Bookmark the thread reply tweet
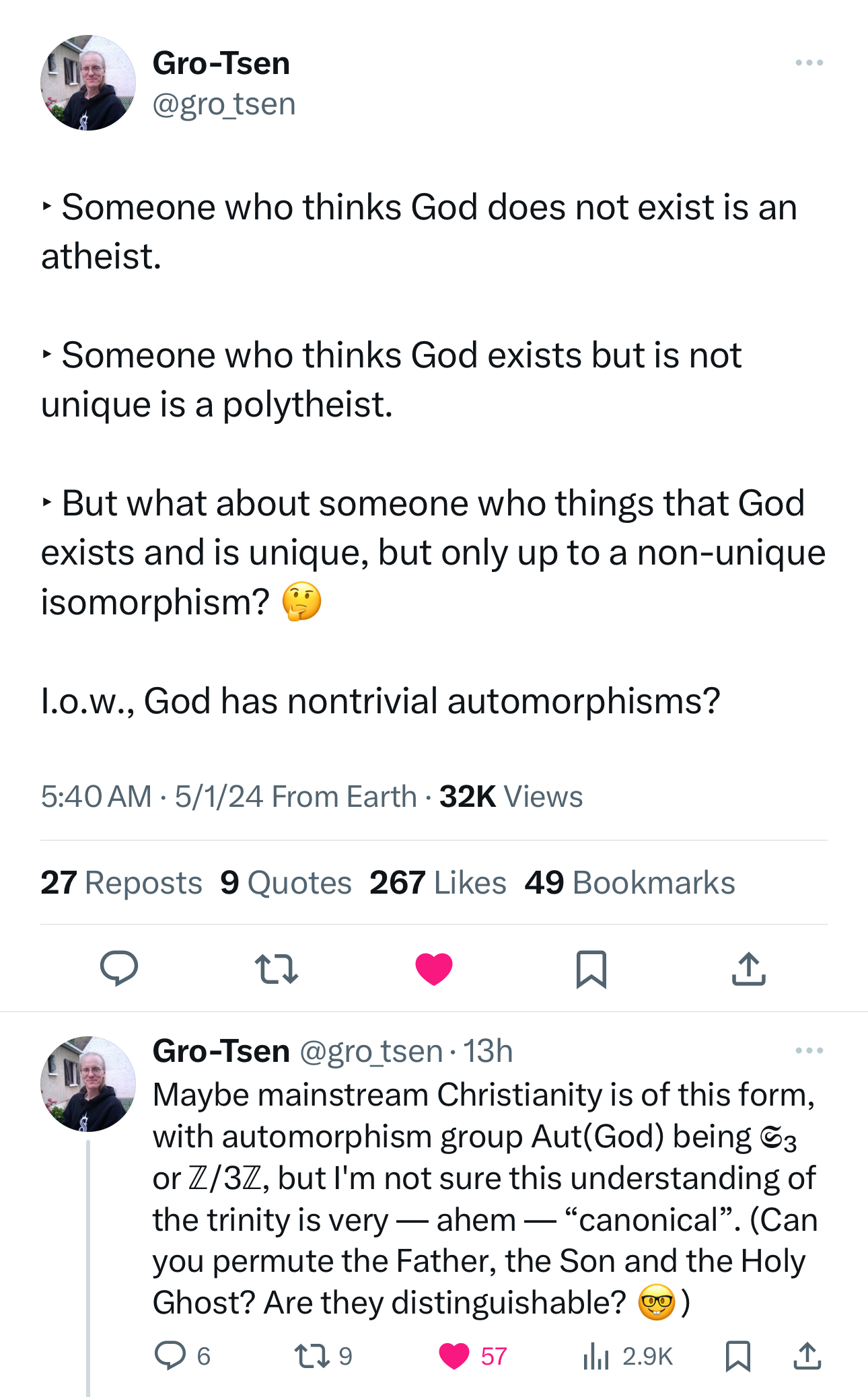 pyautogui.click(x=738, y=1356)
